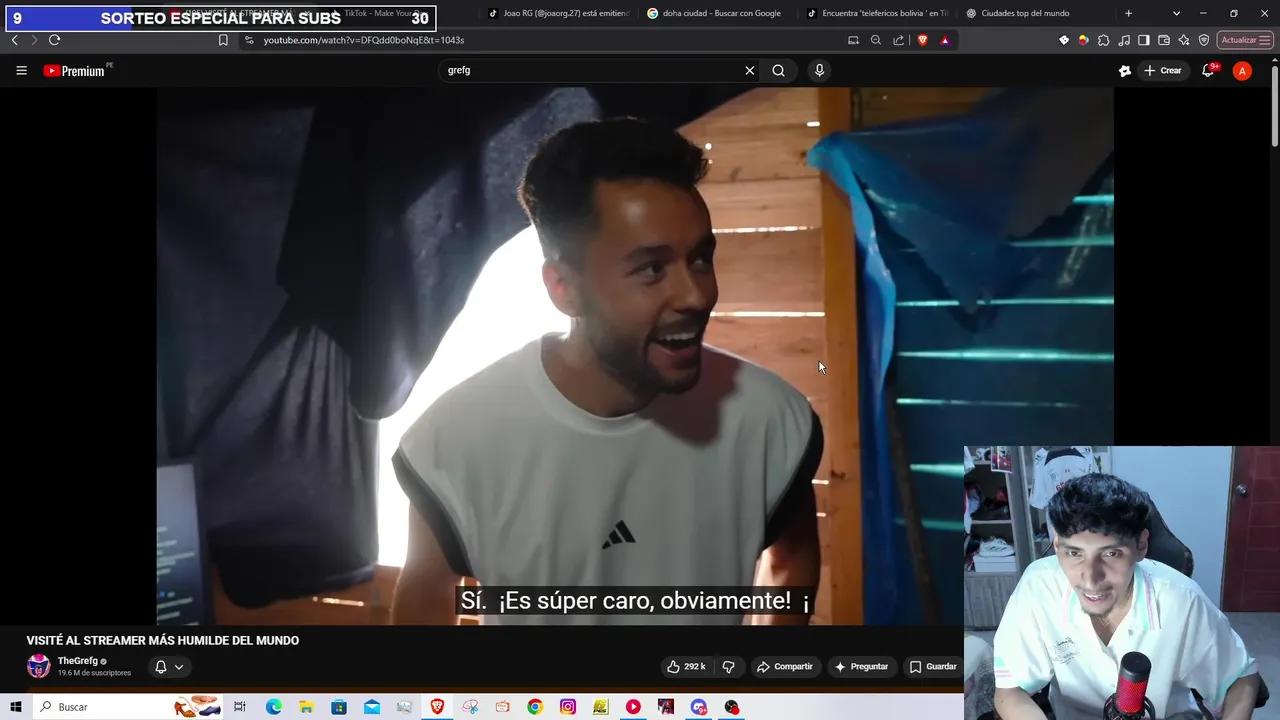Switch to 'telefericos bolivia' TikTok tab

click(x=877, y=14)
